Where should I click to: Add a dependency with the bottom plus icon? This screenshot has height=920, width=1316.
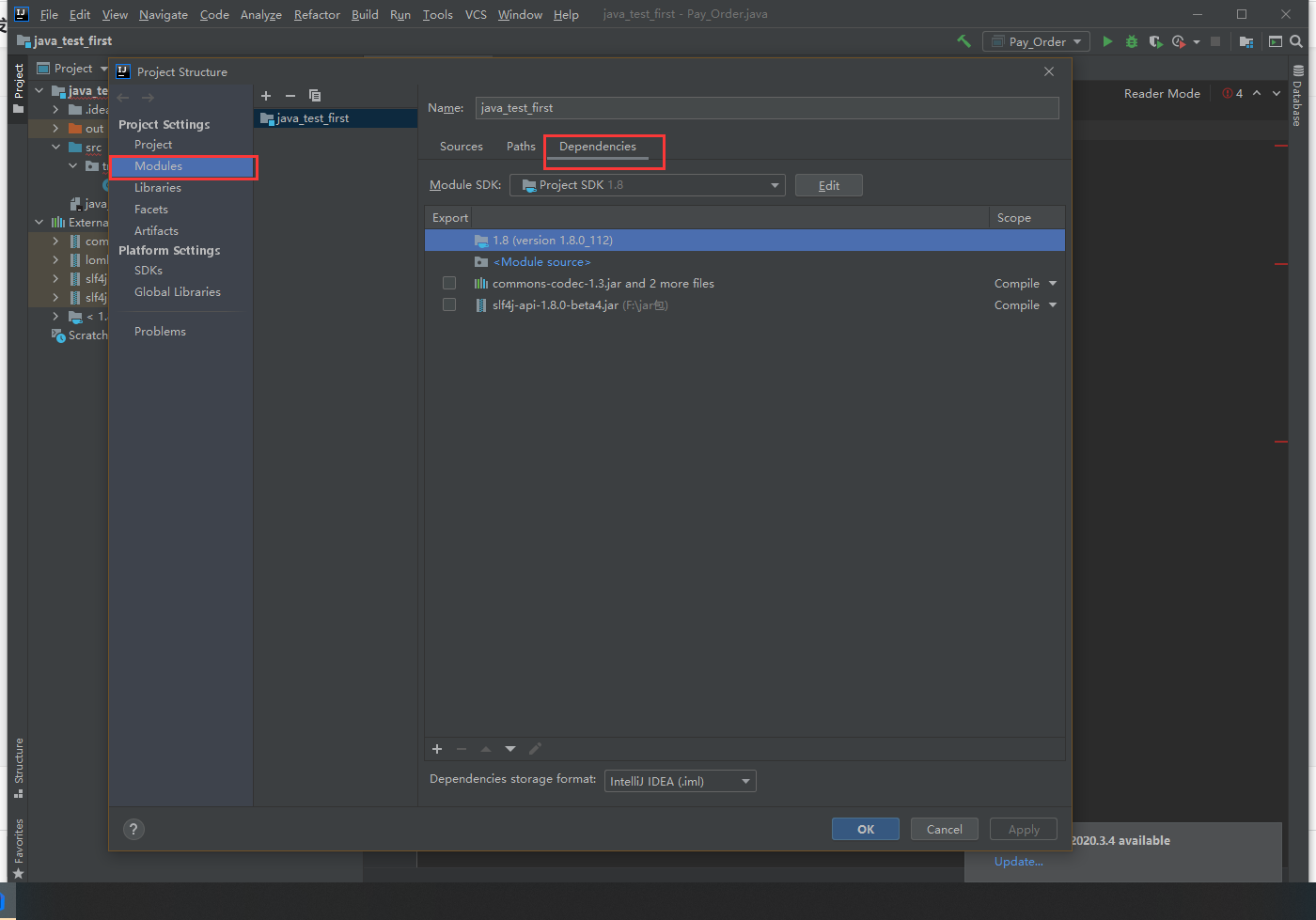tap(437, 749)
